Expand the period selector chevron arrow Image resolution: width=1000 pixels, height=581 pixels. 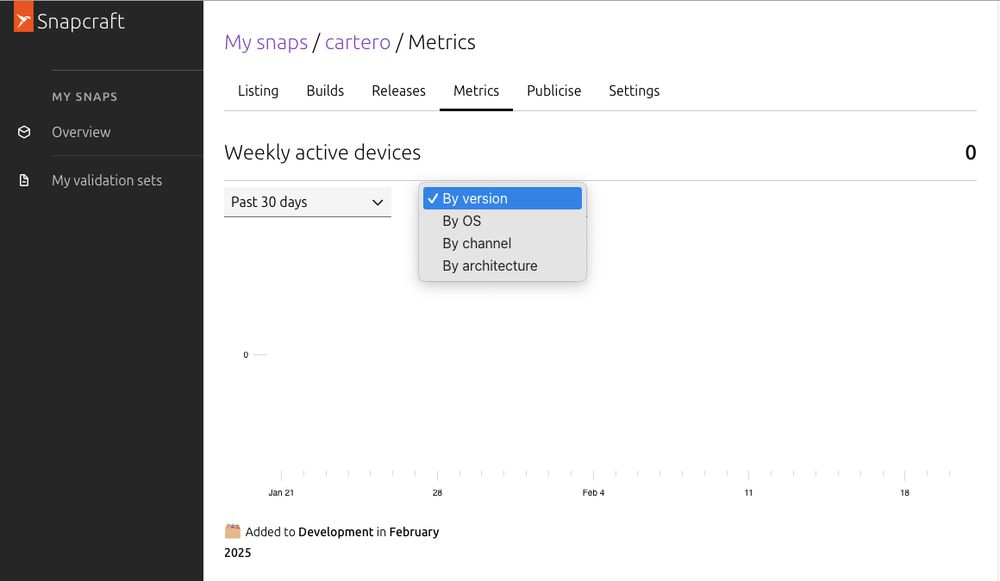click(x=378, y=202)
